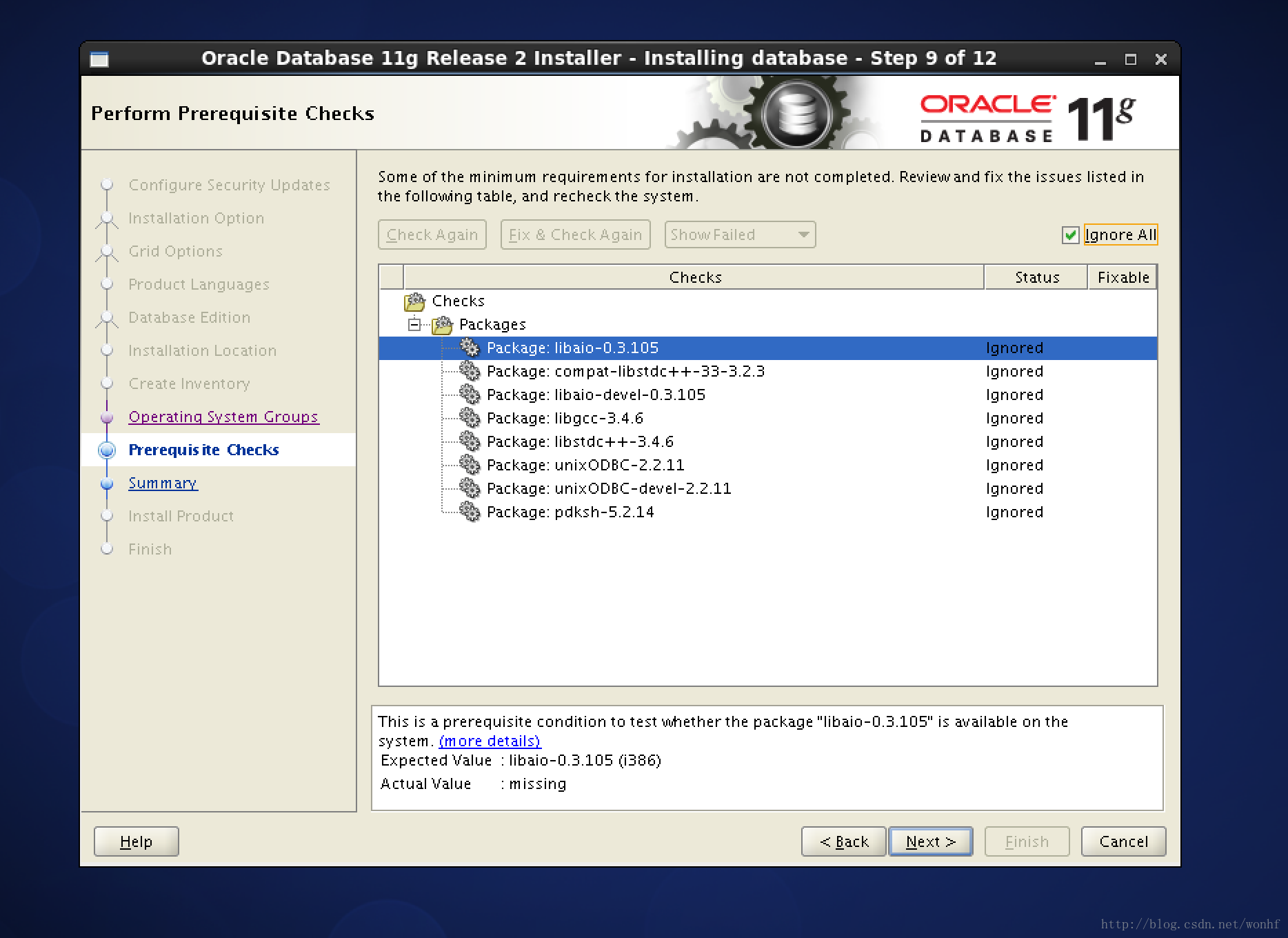
Task: Click Next to proceed to Summary
Action: click(931, 841)
